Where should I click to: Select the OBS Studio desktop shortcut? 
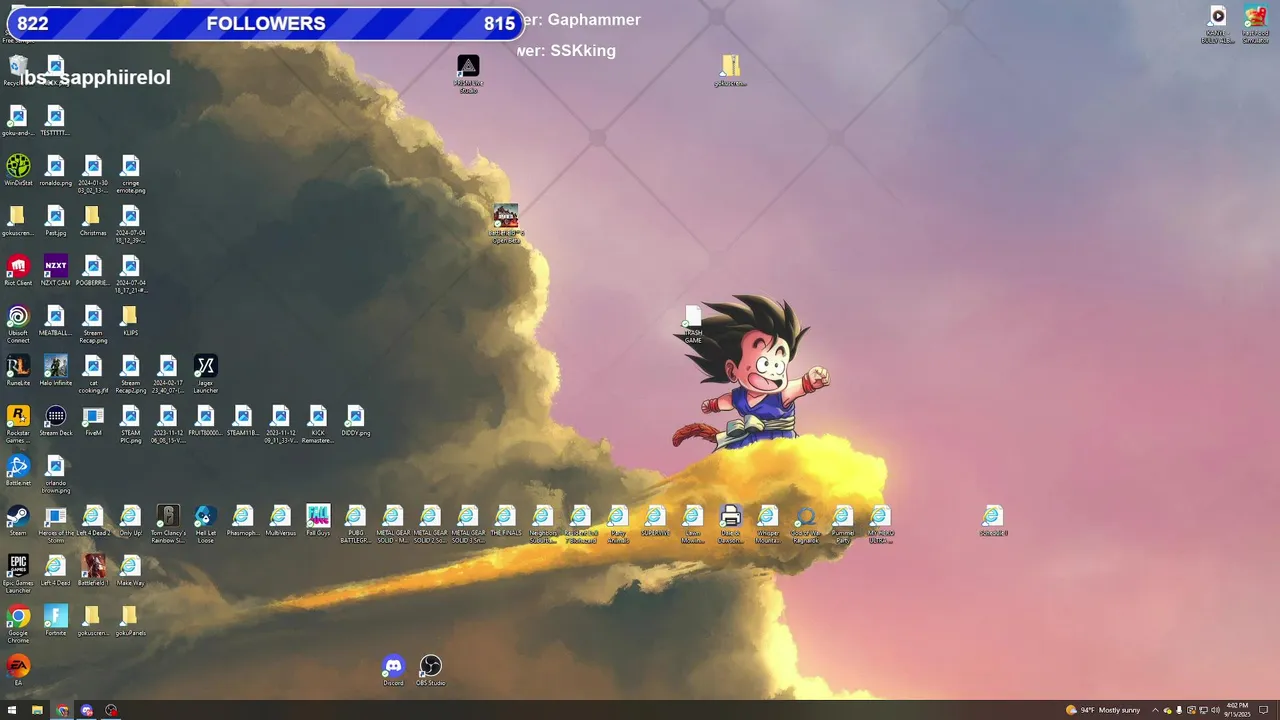430,671
